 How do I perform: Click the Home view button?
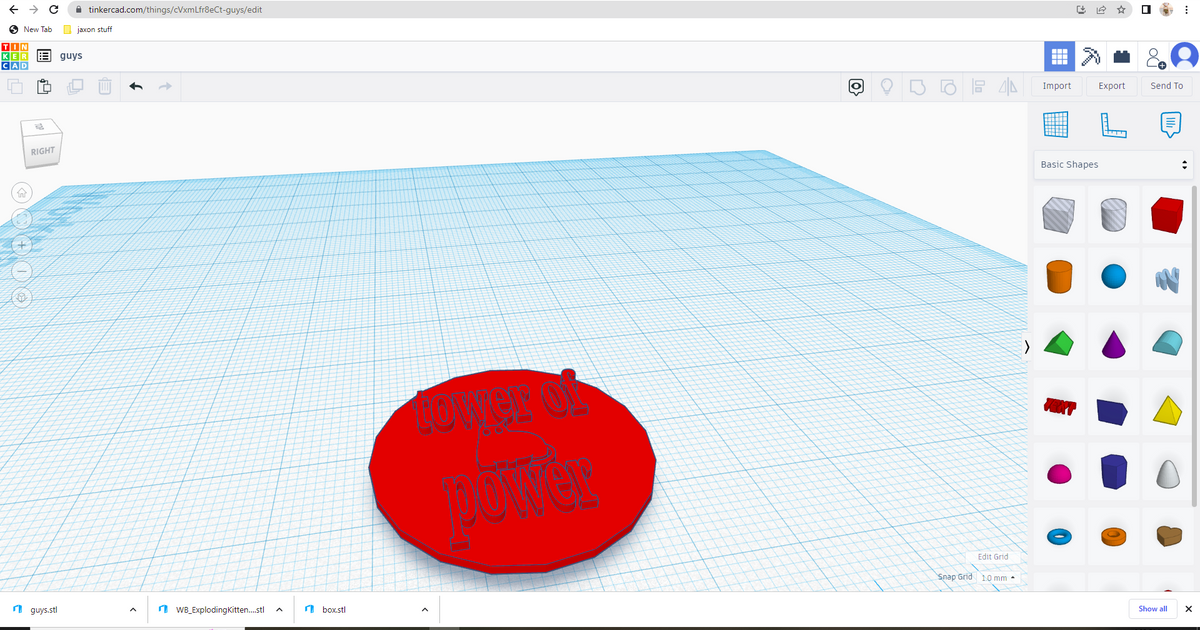[22, 192]
